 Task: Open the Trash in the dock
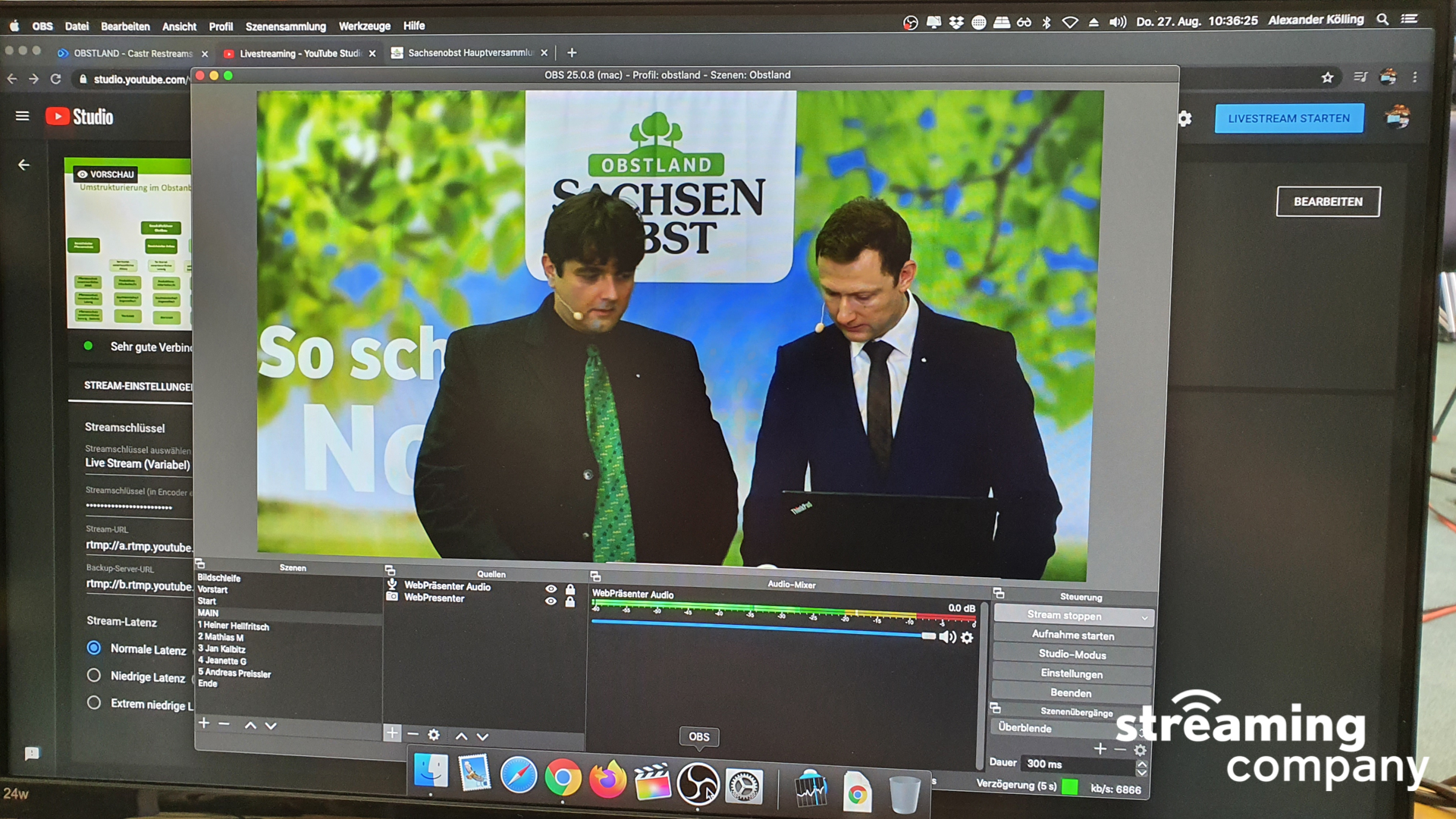pyautogui.click(x=904, y=793)
